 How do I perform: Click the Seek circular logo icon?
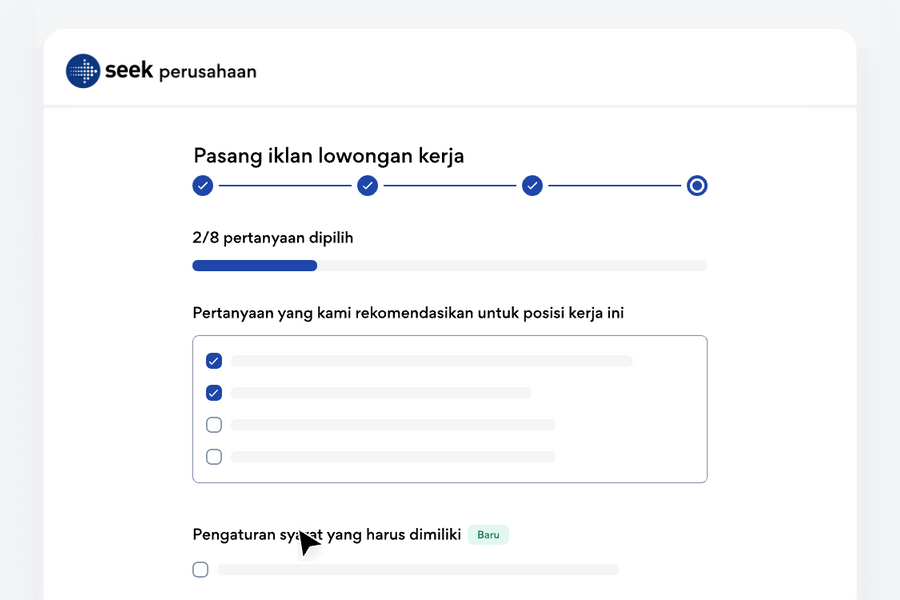[x=83, y=71]
